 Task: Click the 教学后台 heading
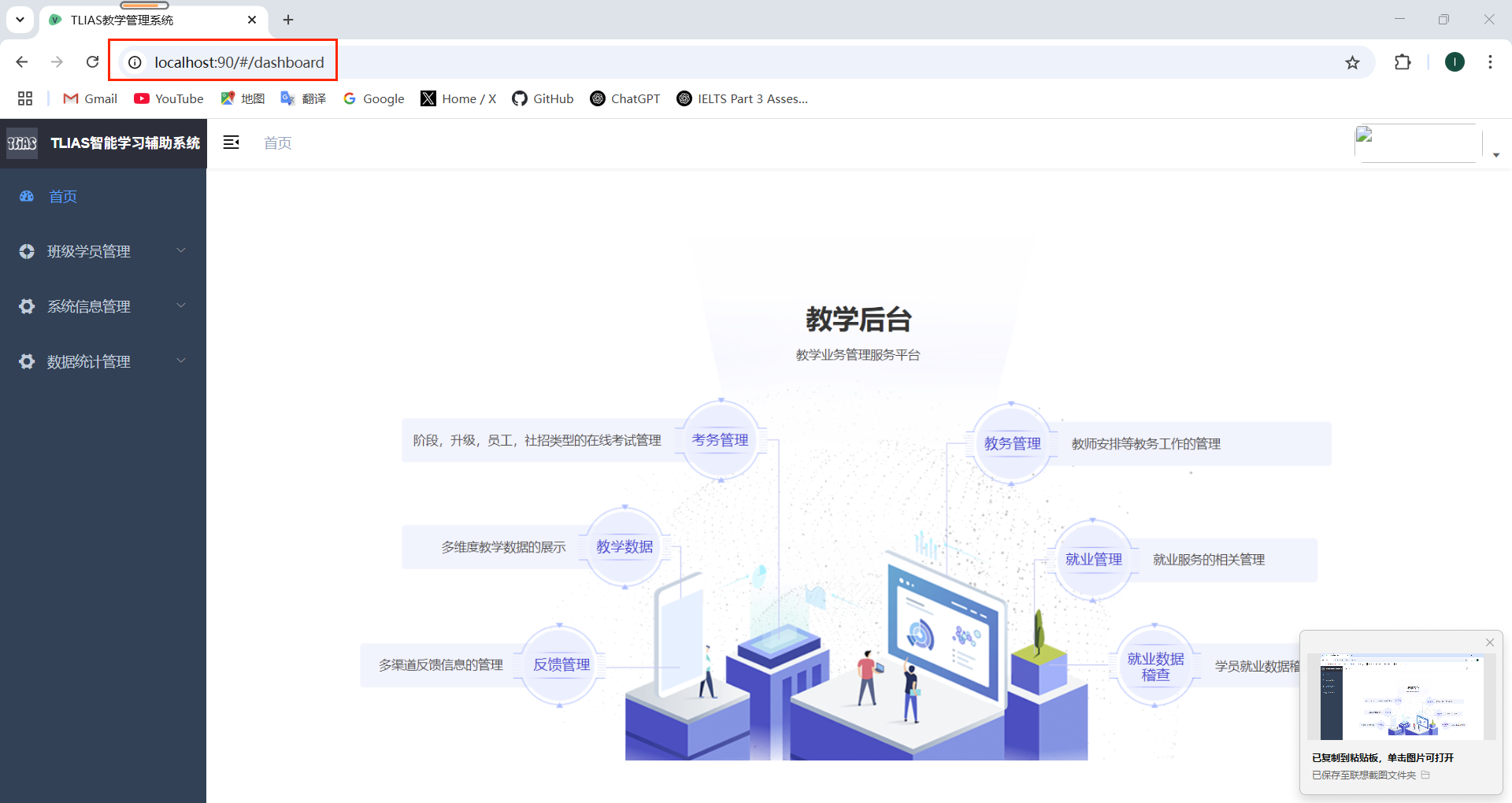click(x=858, y=320)
